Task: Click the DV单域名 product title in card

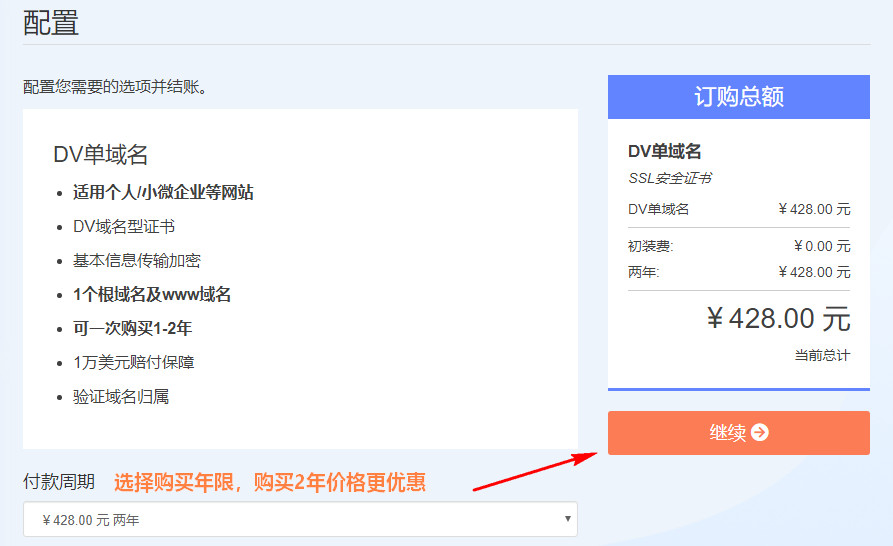Action: click(101, 154)
